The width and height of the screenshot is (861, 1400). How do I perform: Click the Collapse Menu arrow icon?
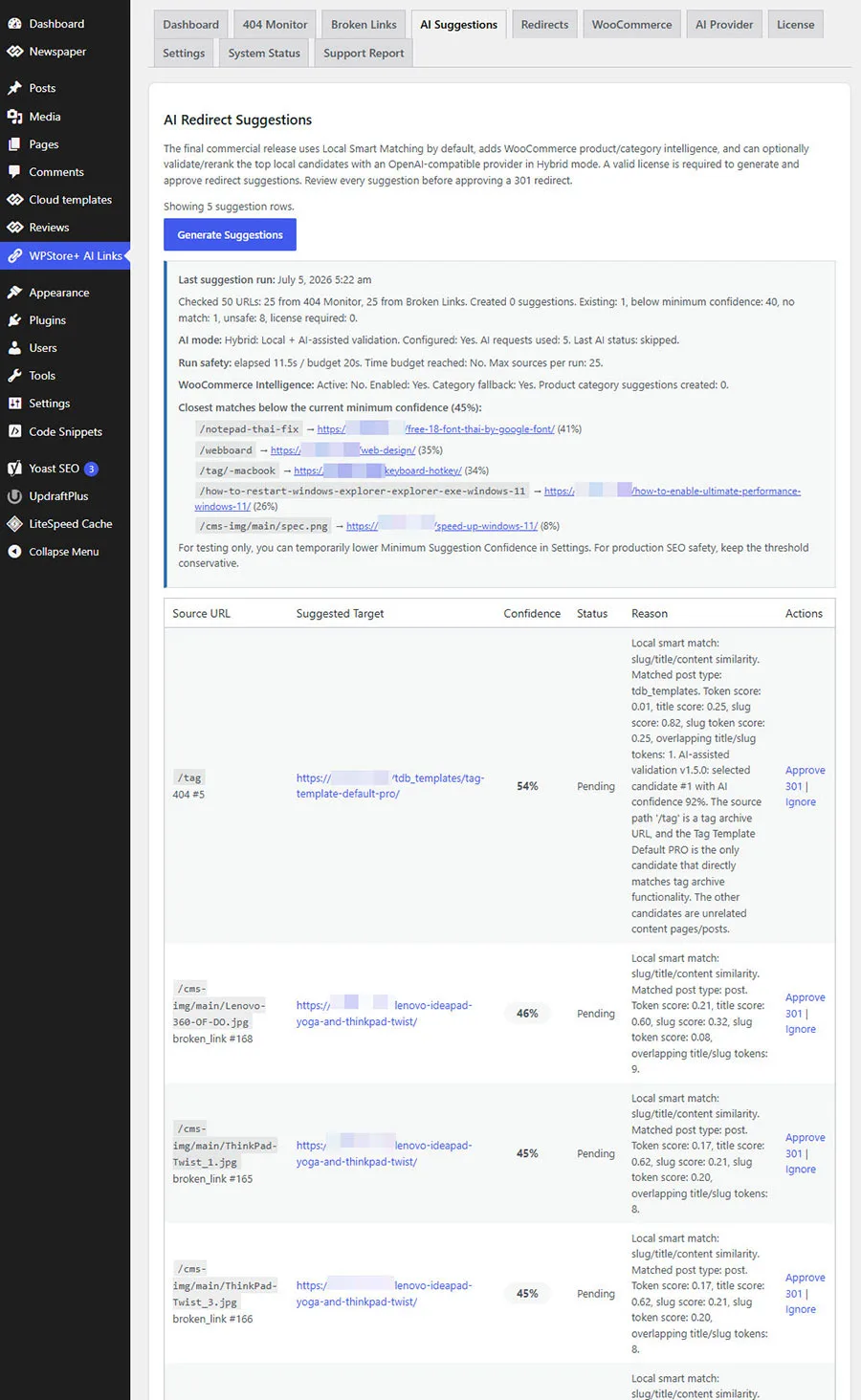(14, 552)
